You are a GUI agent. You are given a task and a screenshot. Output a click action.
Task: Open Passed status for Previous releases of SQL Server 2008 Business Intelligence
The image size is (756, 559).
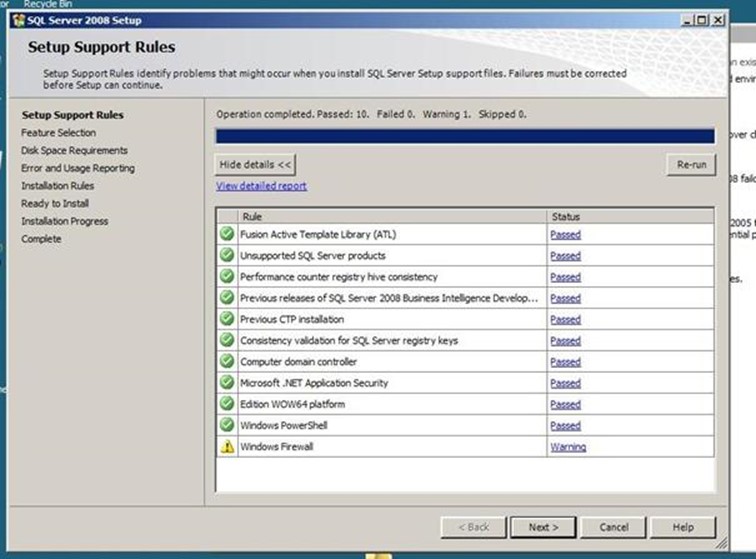(566, 299)
